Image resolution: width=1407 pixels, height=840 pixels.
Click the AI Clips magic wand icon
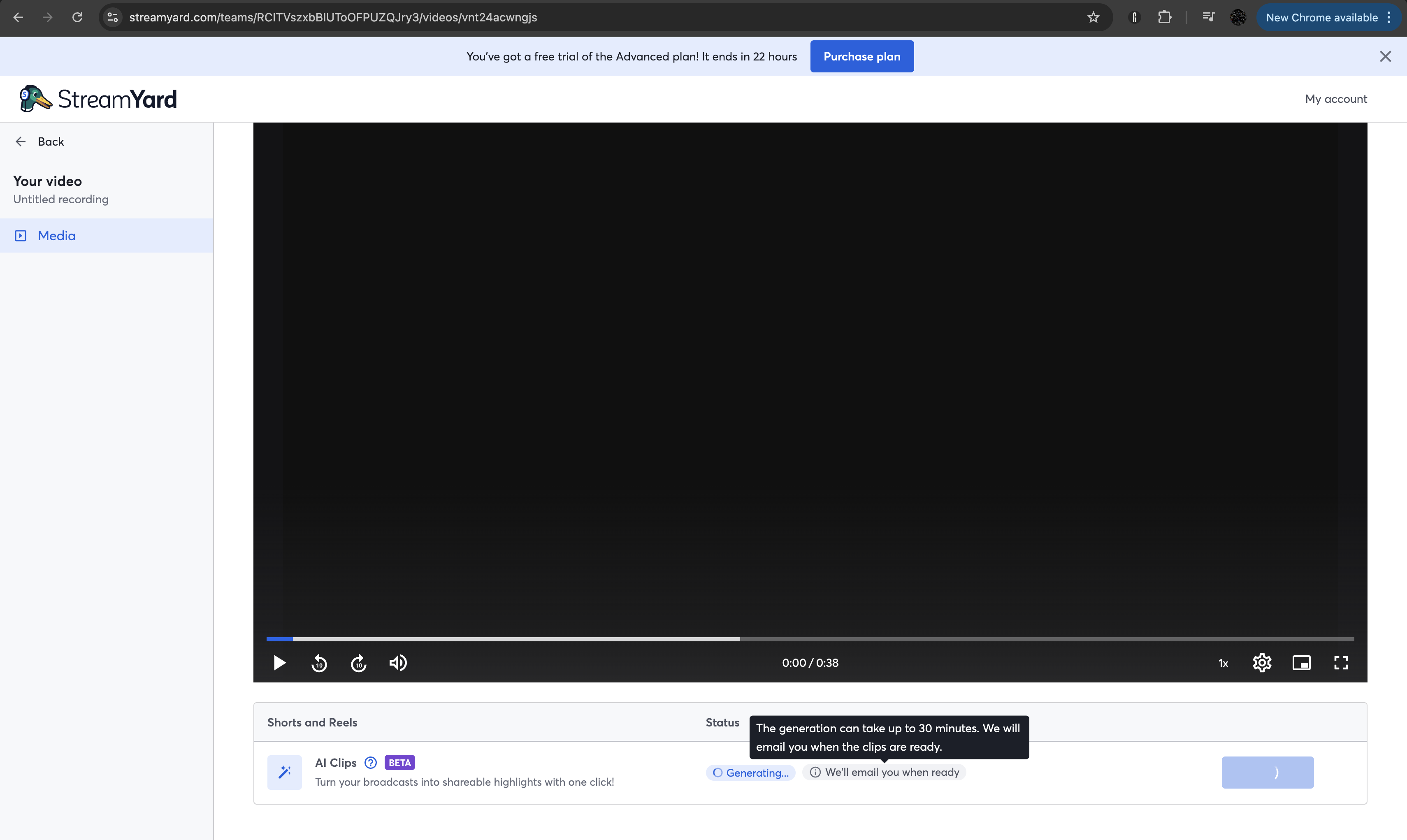[x=285, y=772]
